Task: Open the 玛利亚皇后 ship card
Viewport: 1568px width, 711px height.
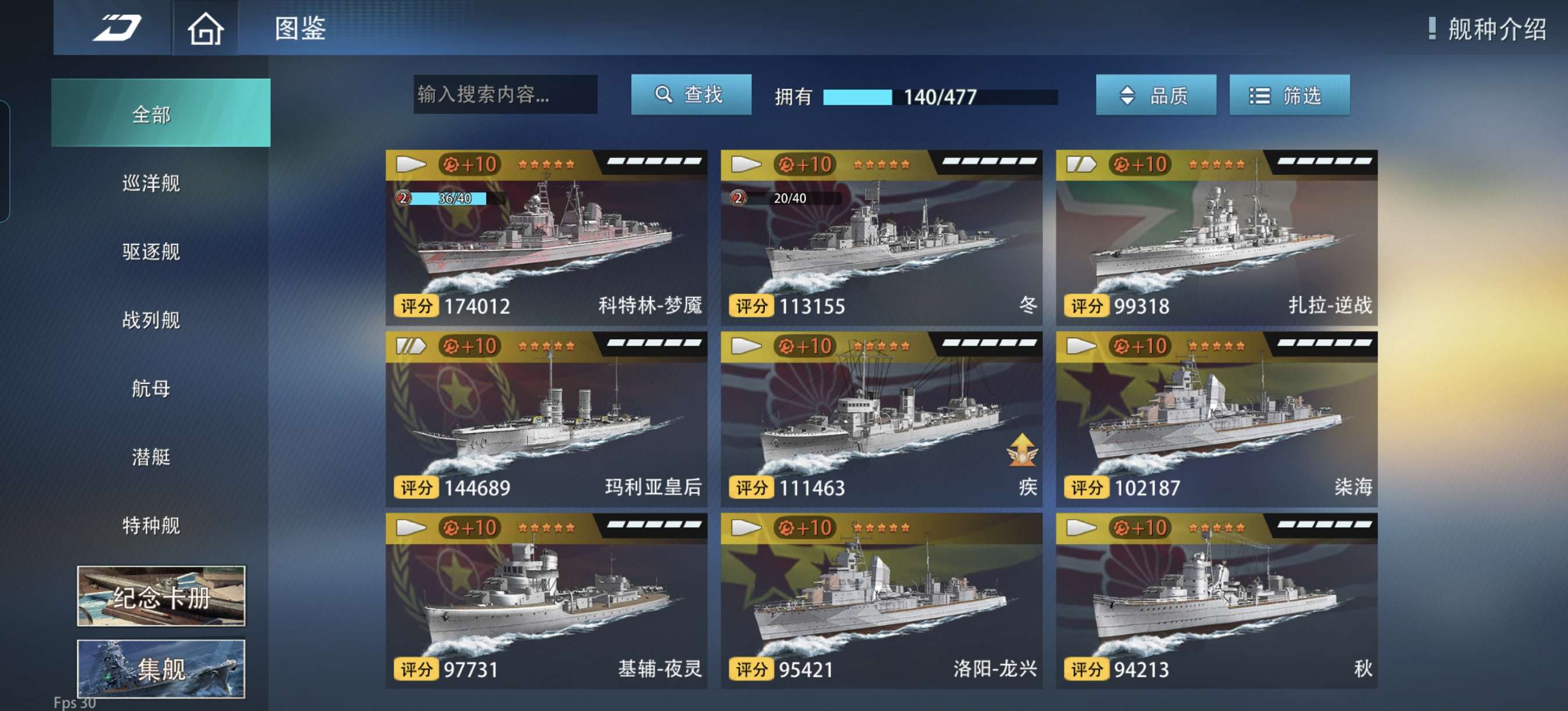Action: click(546, 419)
